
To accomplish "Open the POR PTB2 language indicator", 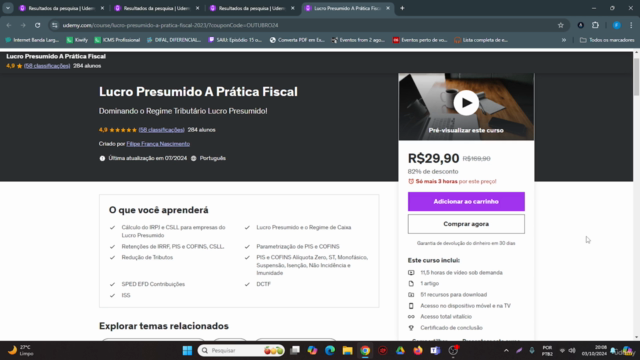I will [x=547, y=351].
